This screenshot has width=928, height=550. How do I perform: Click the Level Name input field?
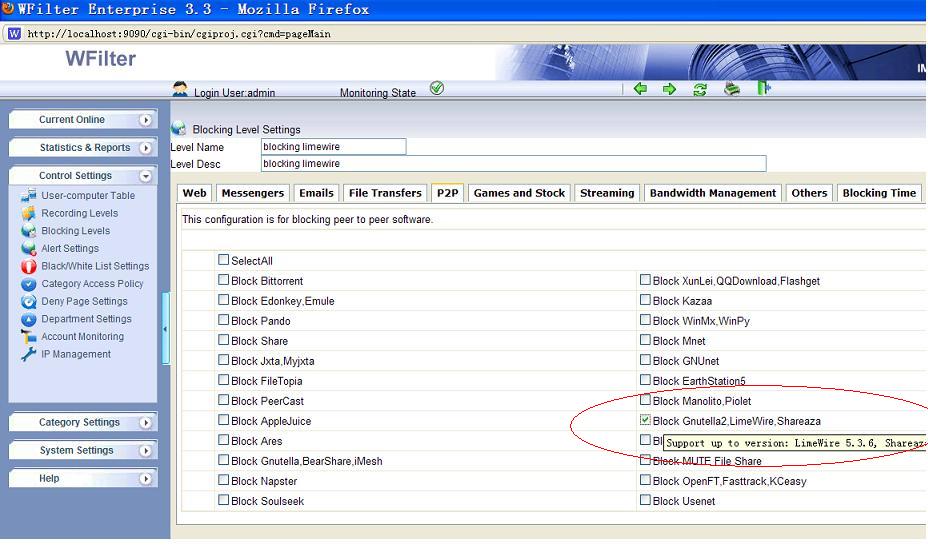click(334, 147)
